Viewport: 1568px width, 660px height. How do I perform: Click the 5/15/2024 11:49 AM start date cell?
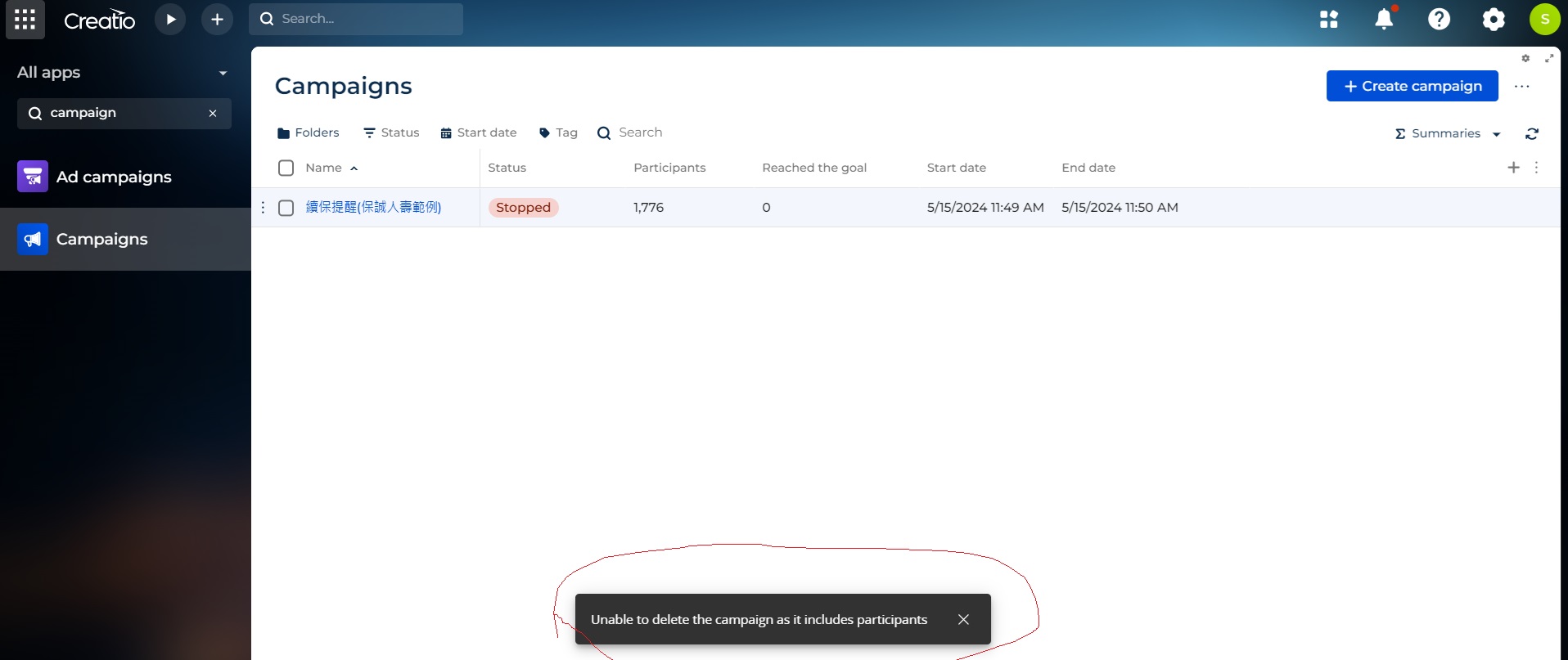click(x=985, y=208)
